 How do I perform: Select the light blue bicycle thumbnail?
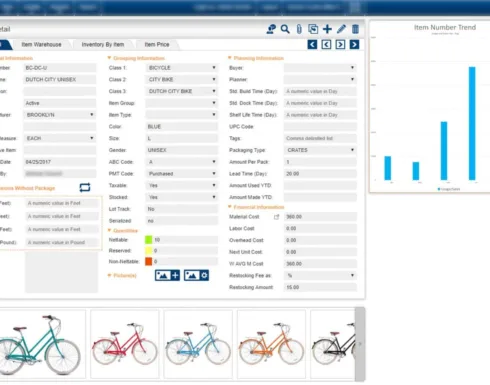198,344
